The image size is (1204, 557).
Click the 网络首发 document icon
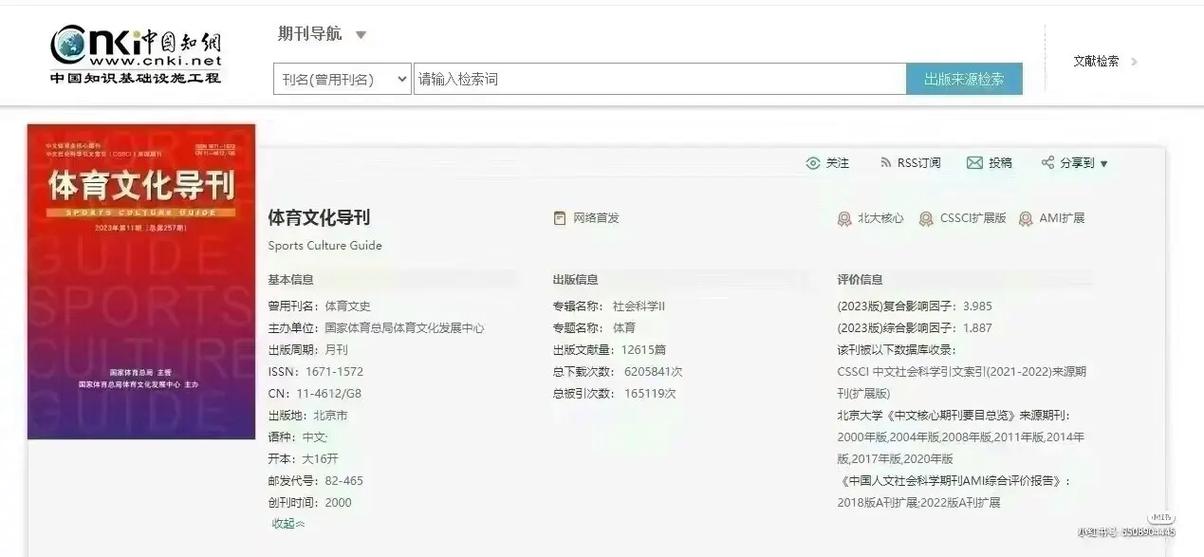pyautogui.click(x=559, y=218)
